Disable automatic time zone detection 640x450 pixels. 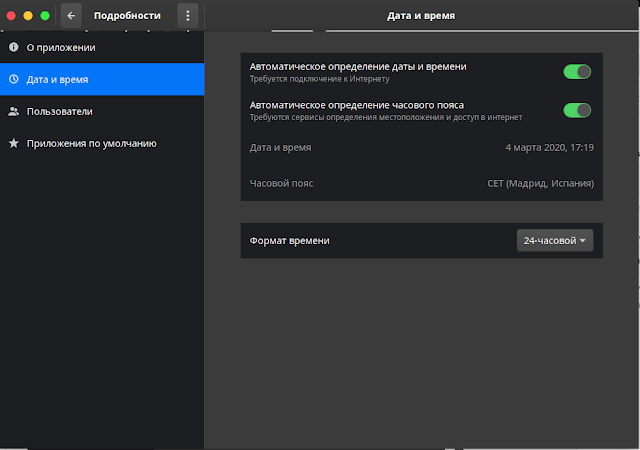[x=577, y=111]
